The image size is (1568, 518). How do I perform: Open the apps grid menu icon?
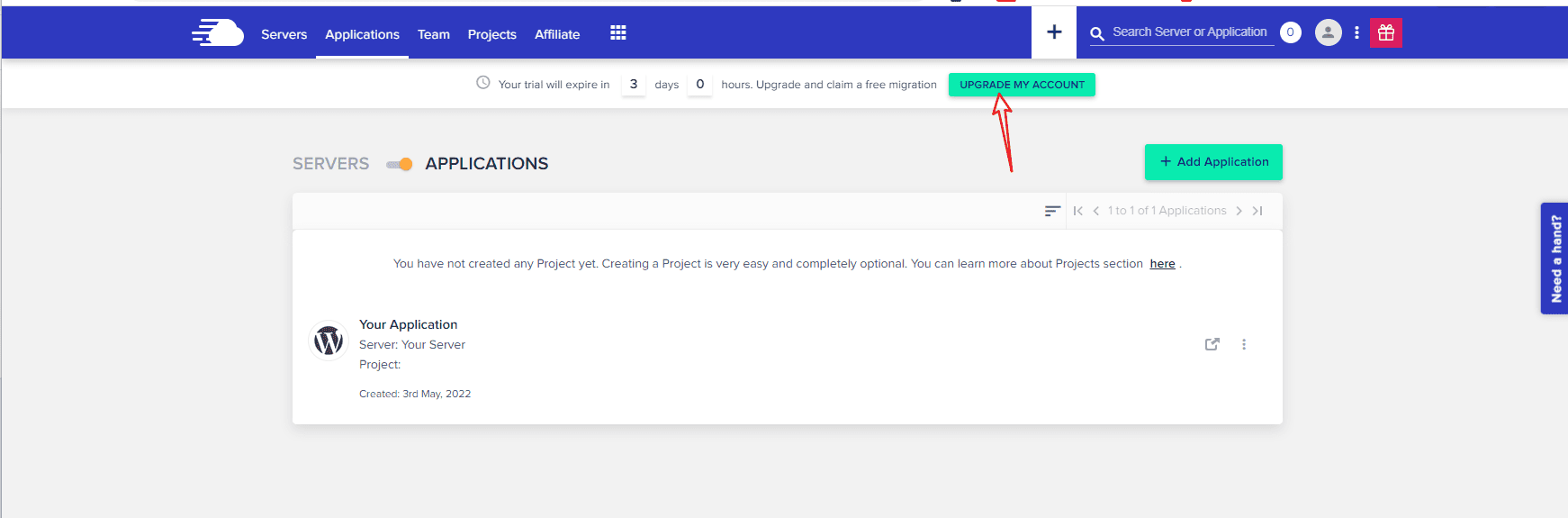tap(617, 33)
